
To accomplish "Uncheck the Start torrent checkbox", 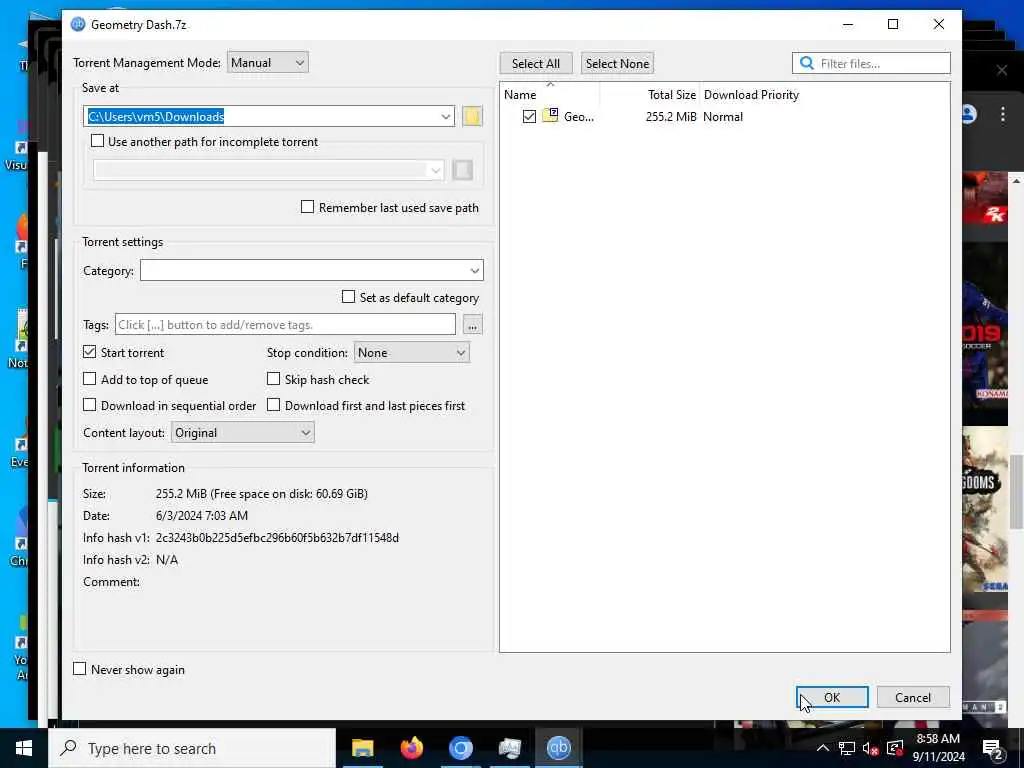I will pos(89,352).
